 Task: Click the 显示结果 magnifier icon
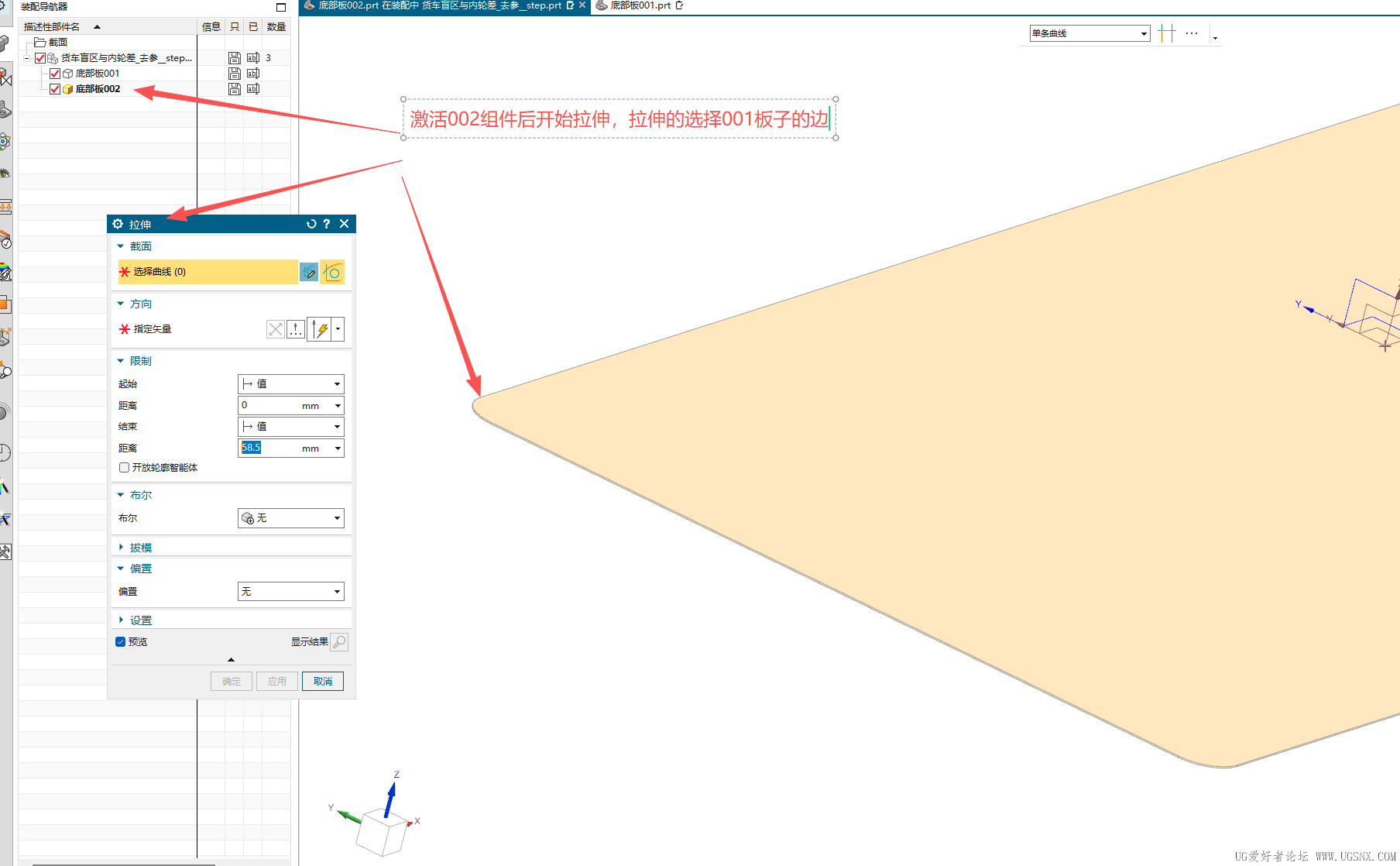tap(339, 641)
